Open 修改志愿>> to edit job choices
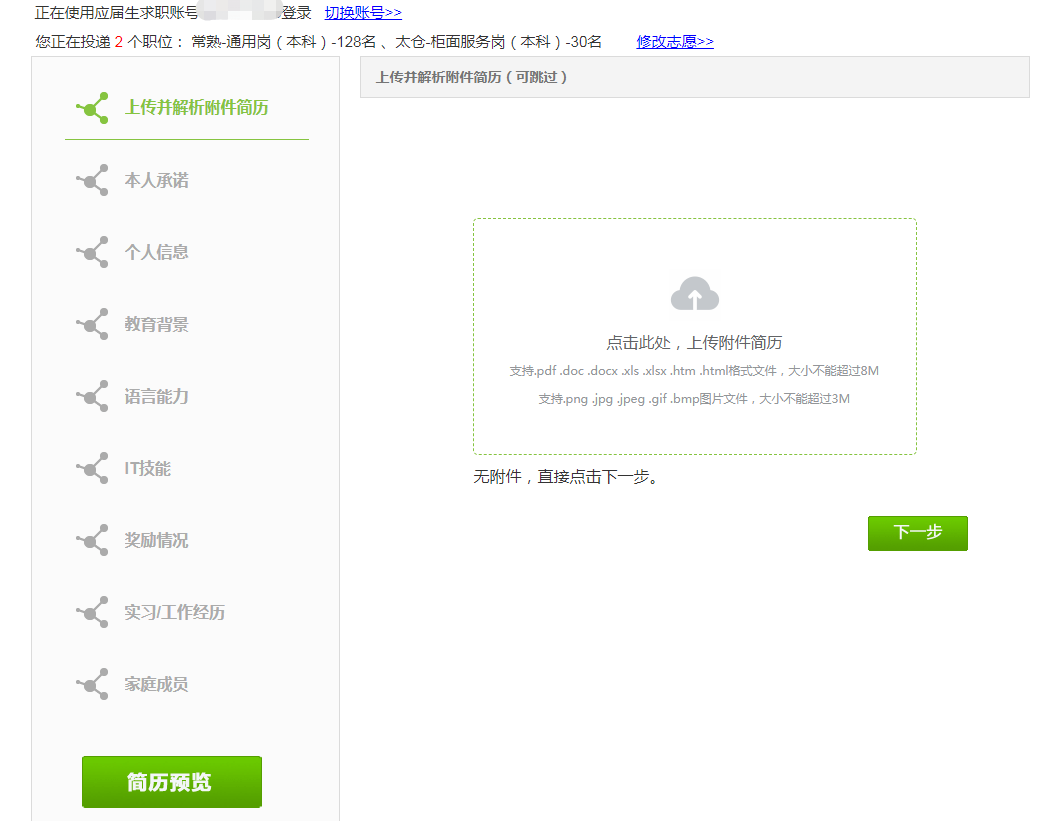Image resolution: width=1038 pixels, height=821 pixels. click(x=674, y=41)
